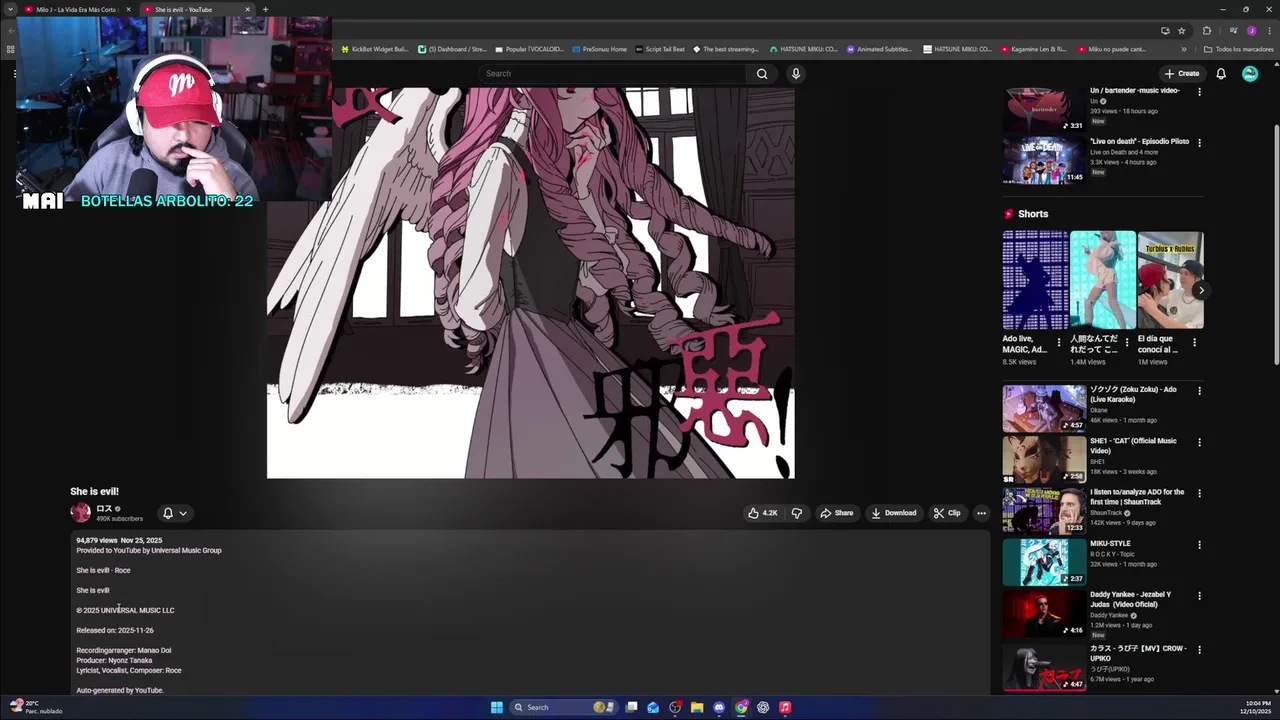Click the Create button
Screen dimensions: 1280x720
click(x=1181, y=73)
